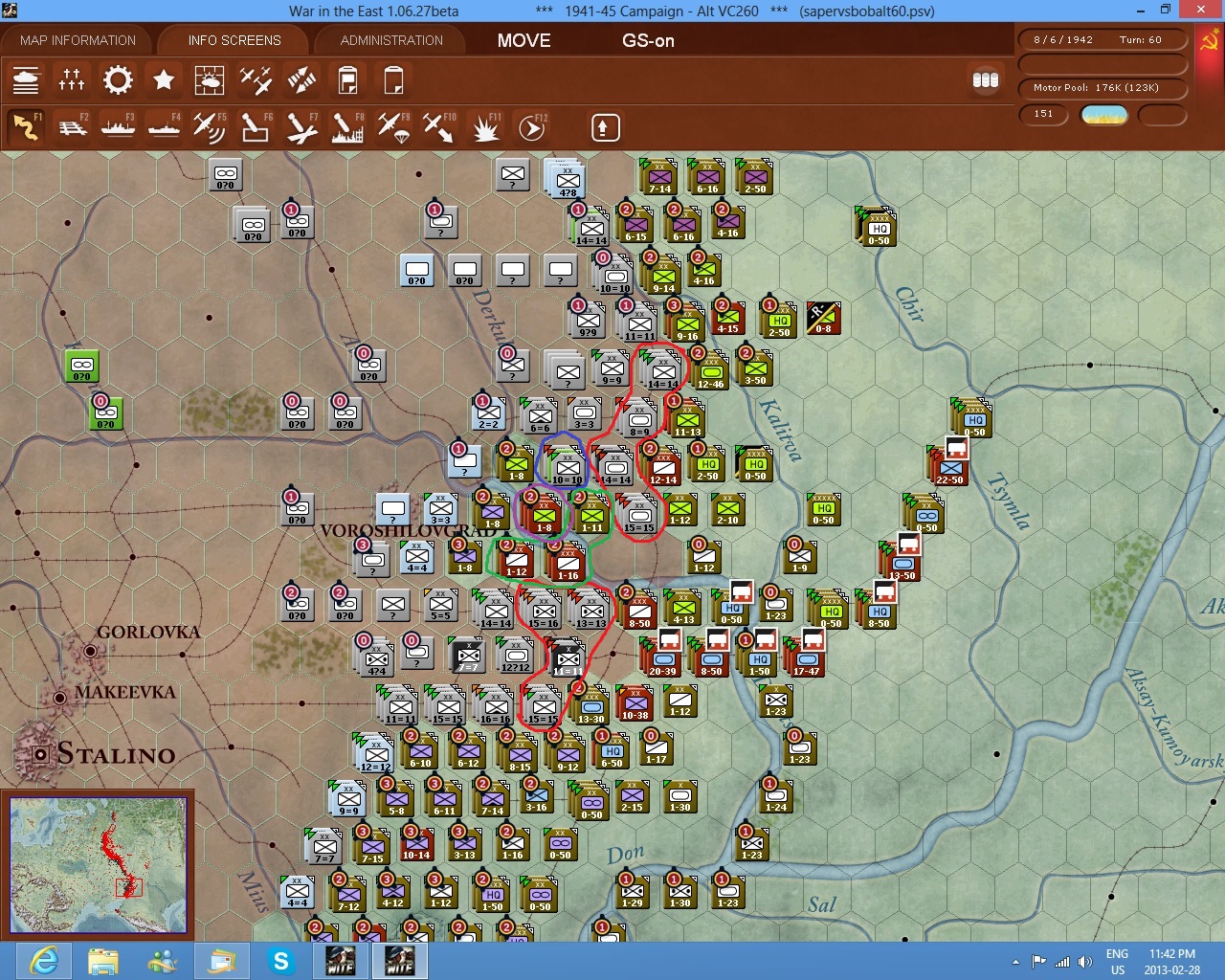Select the F8 Bomb City mode icon

pos(347,127)
